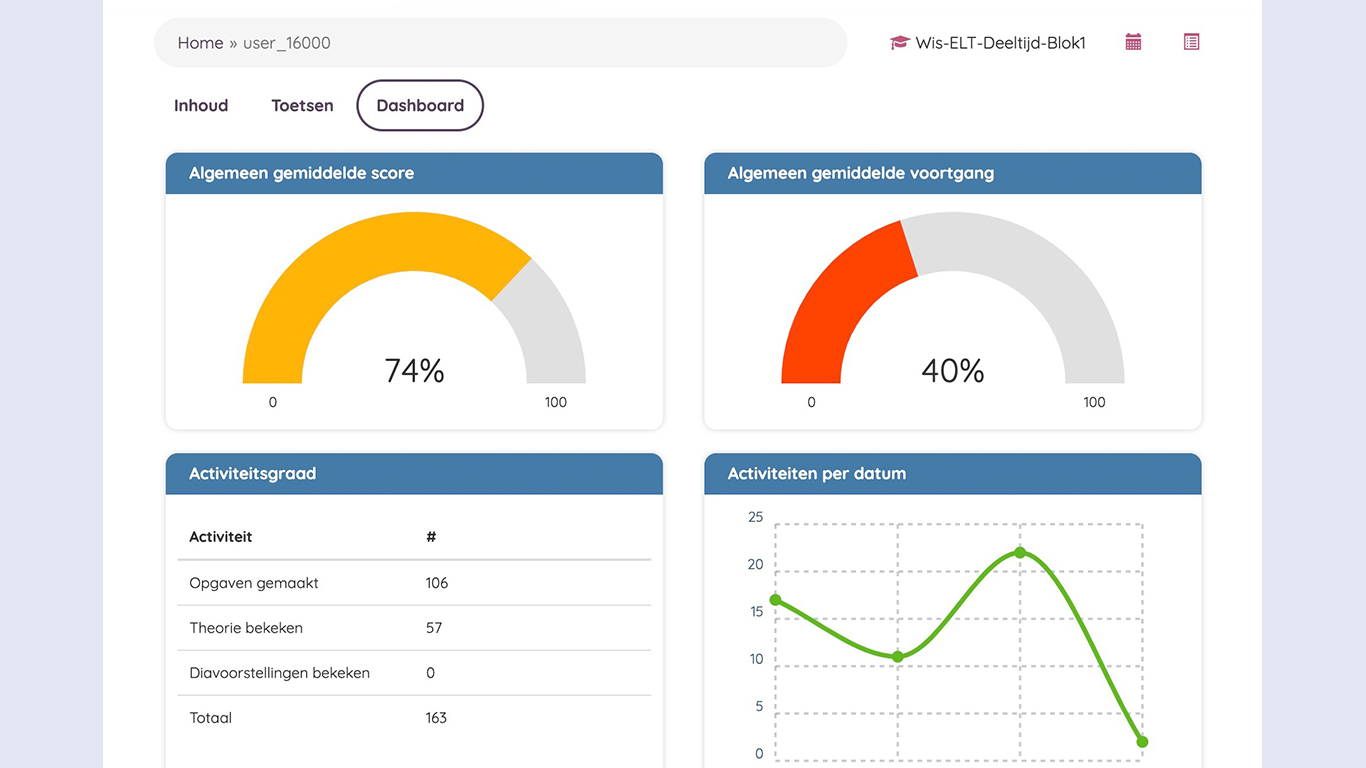1366x768 pixels.
Task: Go to the Home breadcrumb link
Action: (200, 43)
